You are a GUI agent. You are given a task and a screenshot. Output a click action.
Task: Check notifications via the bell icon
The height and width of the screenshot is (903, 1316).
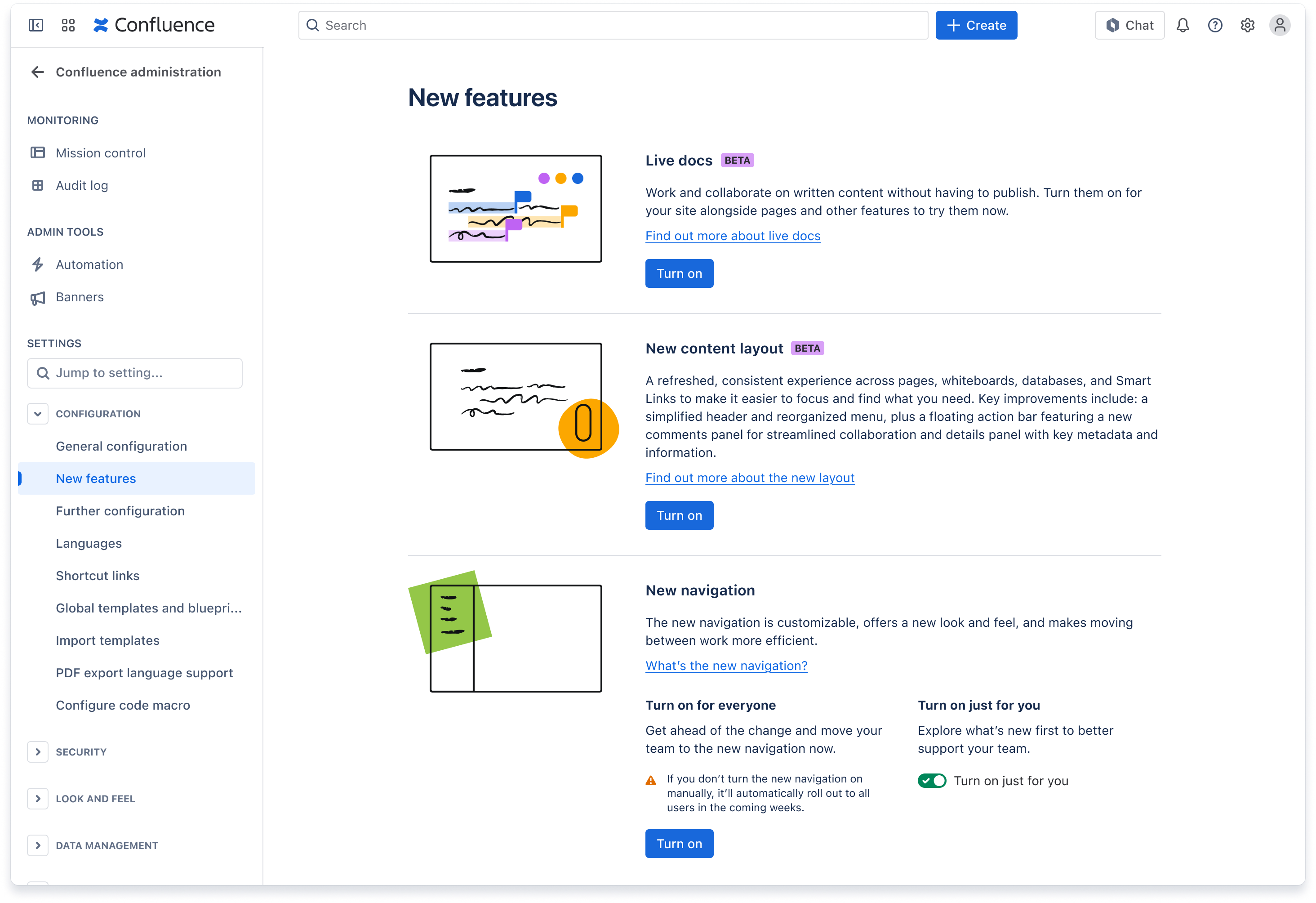coord(1183,25)
